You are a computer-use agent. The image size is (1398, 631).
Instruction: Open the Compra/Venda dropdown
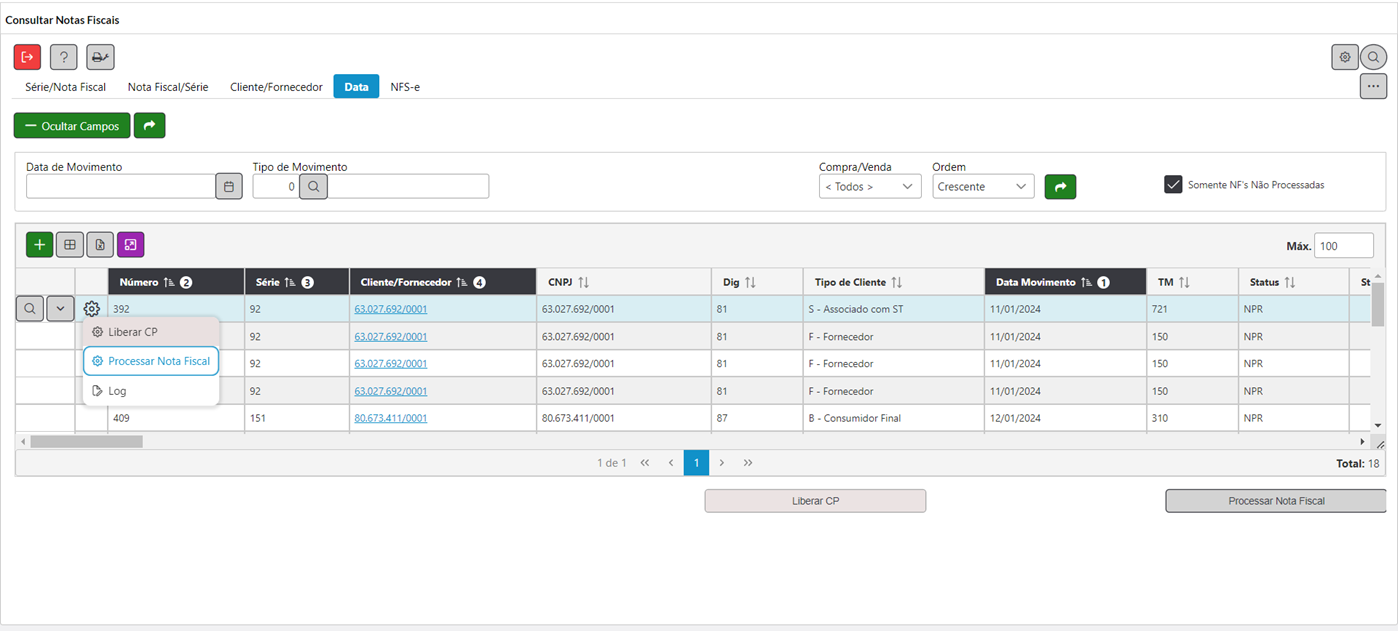(870, 186)
